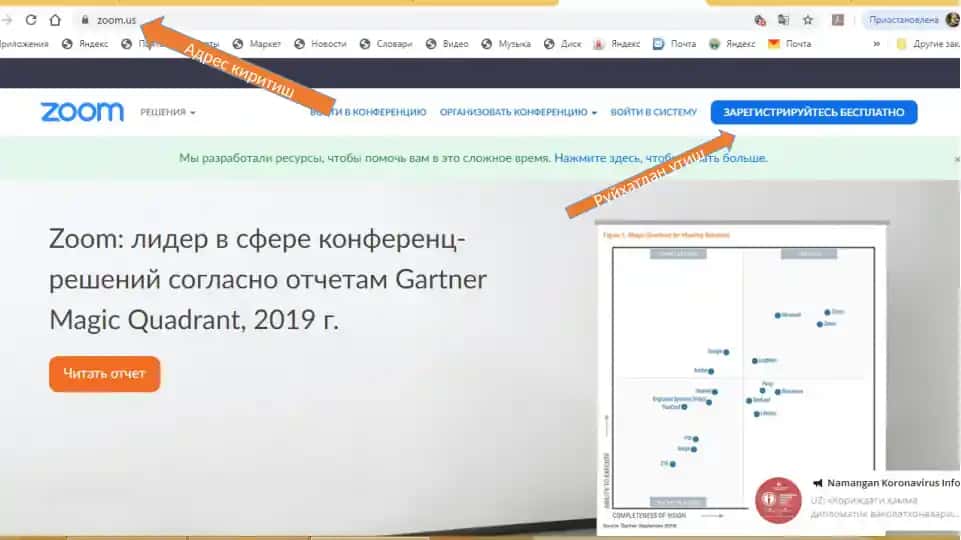Click the lock icon beside zoom.us
This screenshot has height=540, width=961.
(x=85, y=20)
